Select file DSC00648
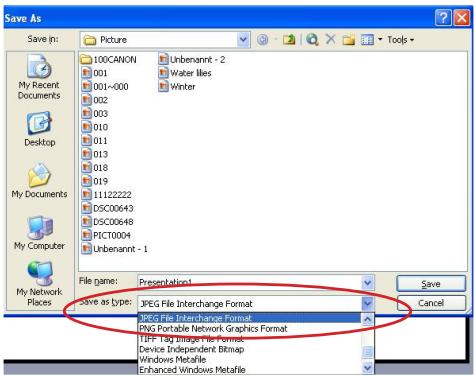475x376 pixels. [x=107, y=222]
